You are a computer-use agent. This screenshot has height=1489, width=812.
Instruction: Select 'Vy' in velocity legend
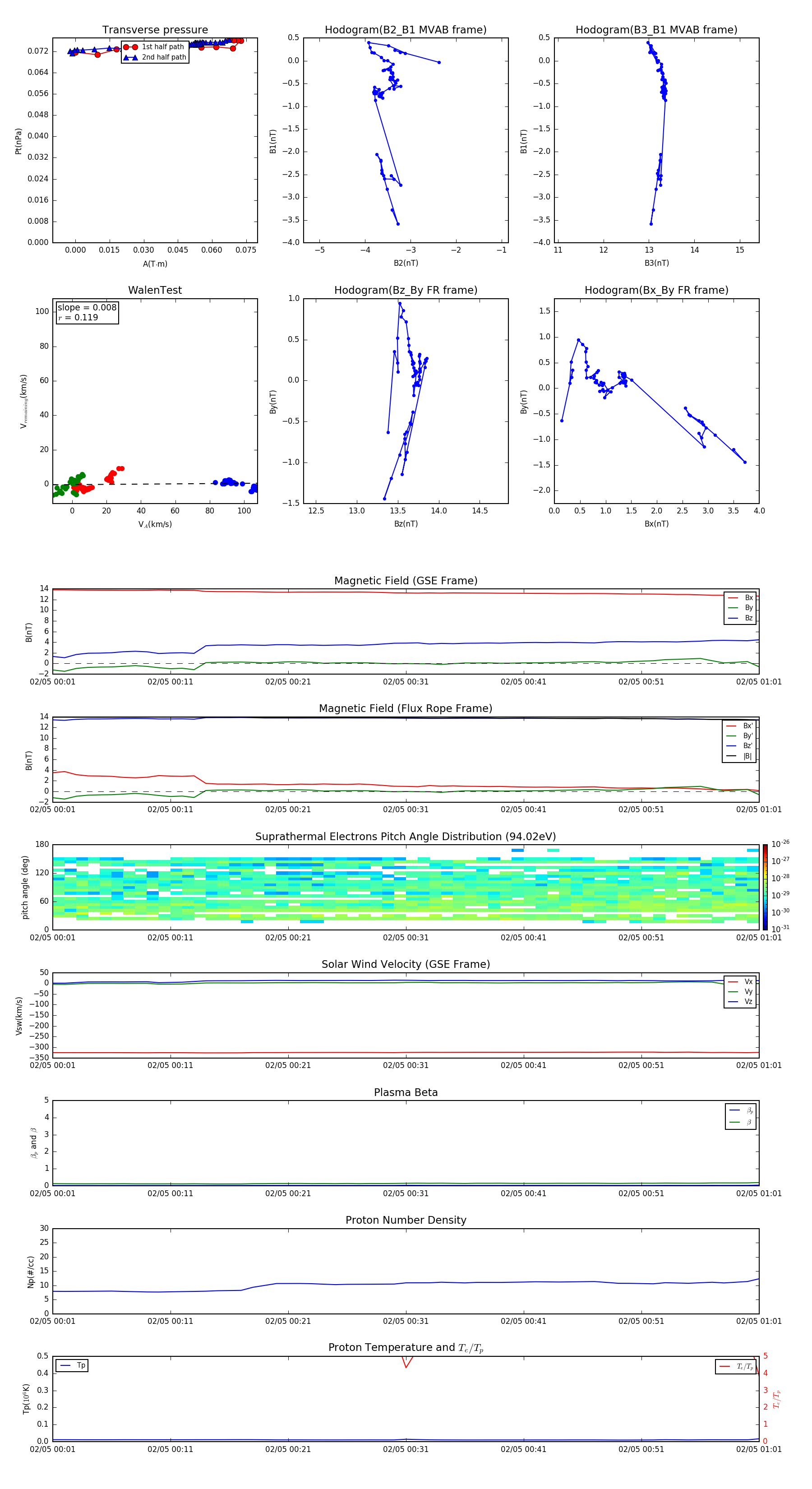(x=740, y=991)
